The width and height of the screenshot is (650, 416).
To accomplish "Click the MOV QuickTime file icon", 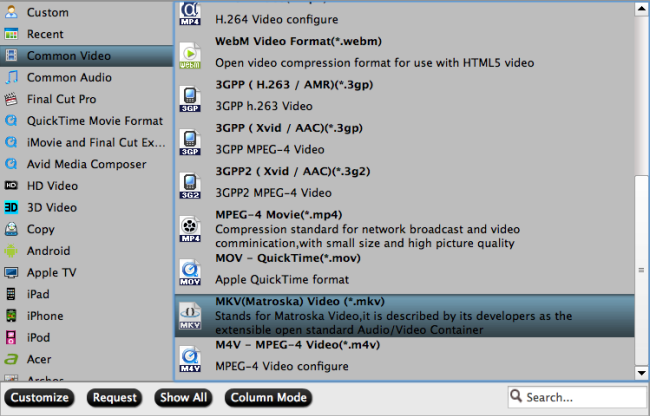I will [x=190, y=272].
